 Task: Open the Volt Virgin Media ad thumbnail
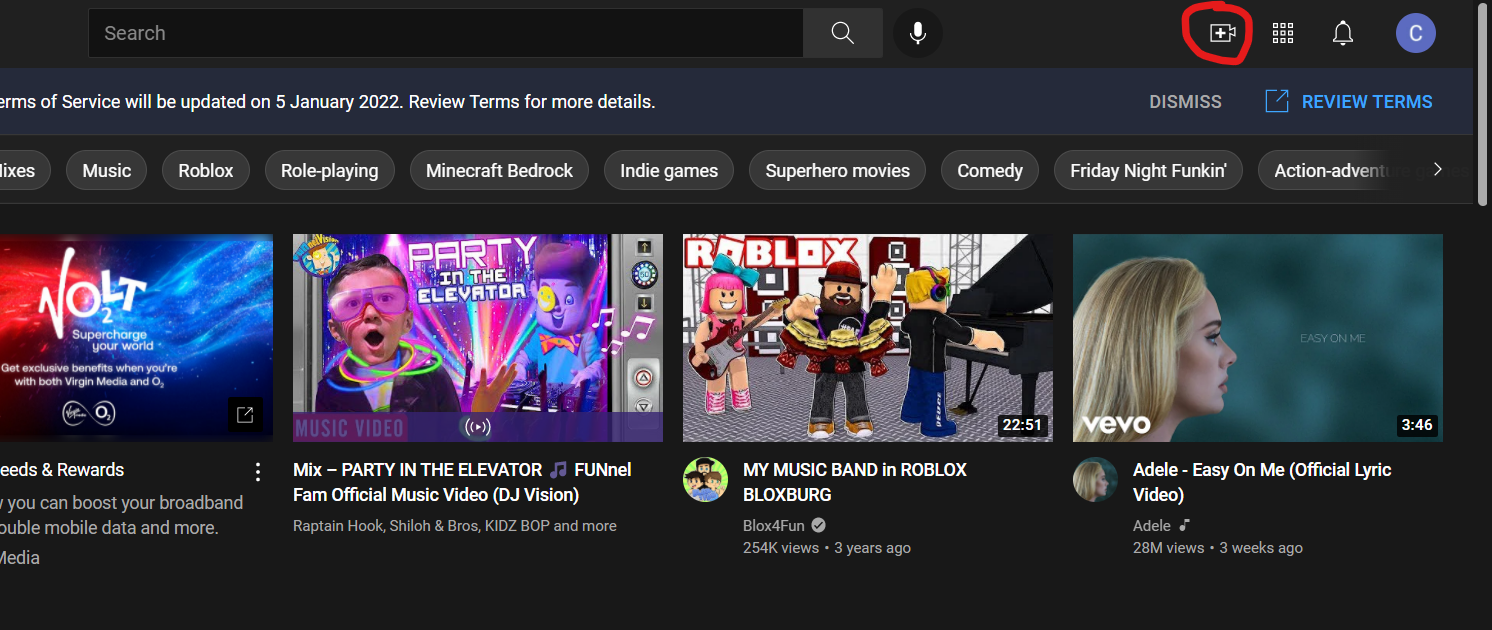point(136,338)
